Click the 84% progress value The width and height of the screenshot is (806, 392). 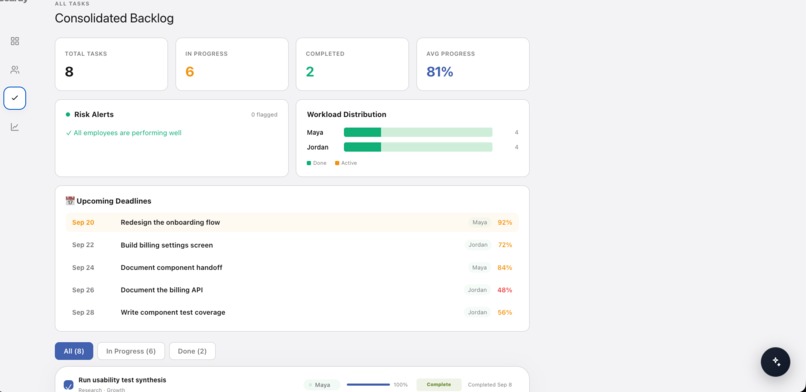tap(505, 268)
